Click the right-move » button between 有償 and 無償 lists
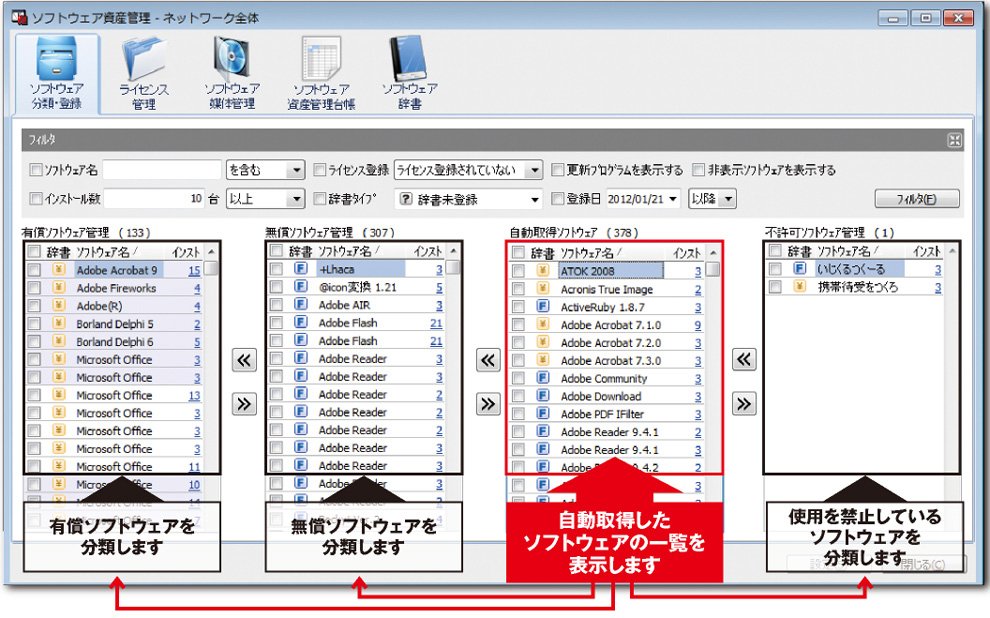Screen dimensions: 990x618 (x=244, y=403)
